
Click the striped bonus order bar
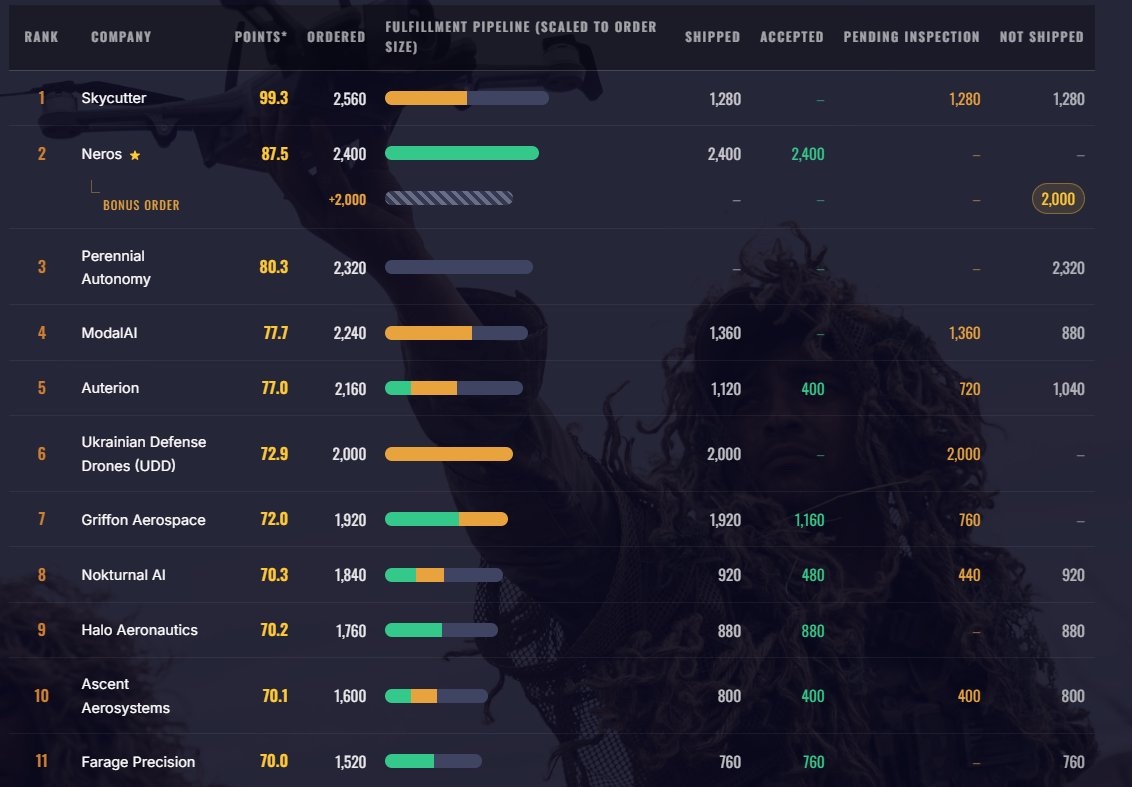click(x=449, y=198)
